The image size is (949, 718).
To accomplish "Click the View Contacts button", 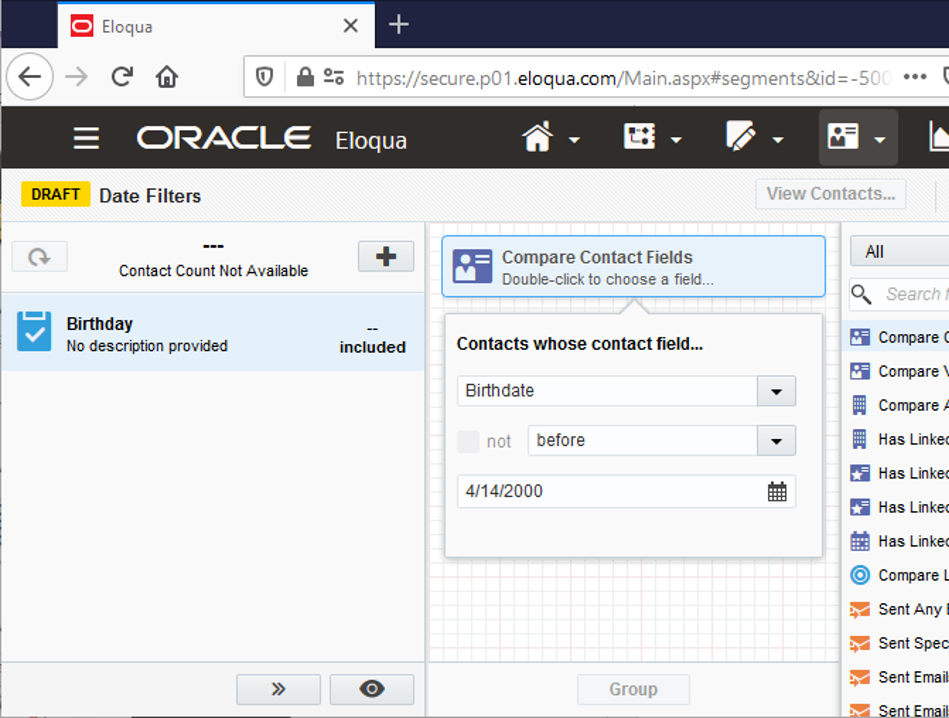I will tap(830, 194).
